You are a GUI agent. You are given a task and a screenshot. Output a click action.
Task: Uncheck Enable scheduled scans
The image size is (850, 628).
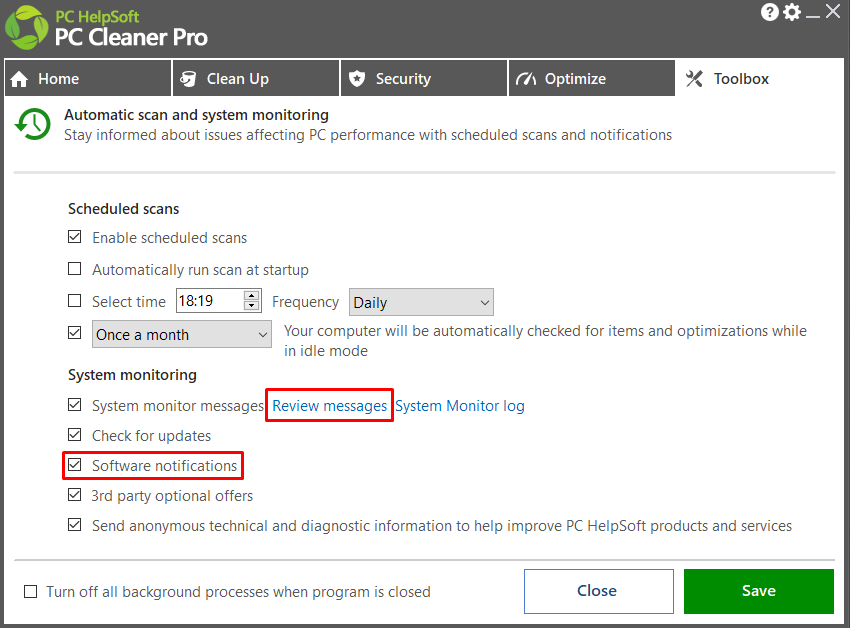click(75, 237)
